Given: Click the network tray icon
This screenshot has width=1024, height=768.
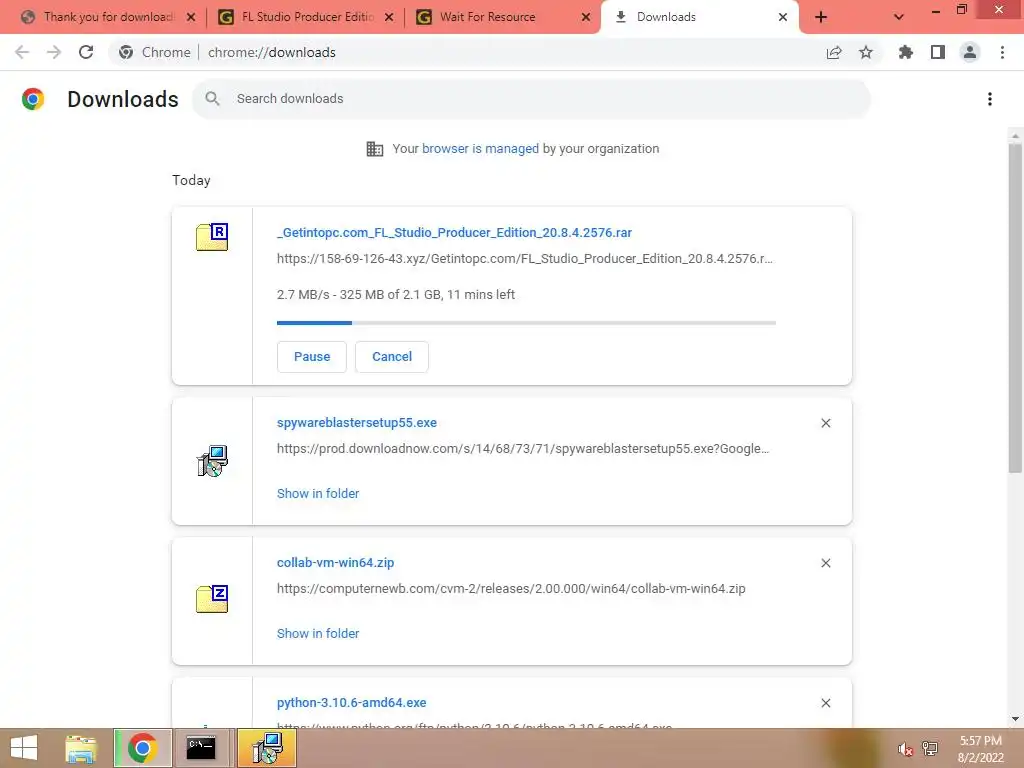Looking at the screenshot, I should (x=930, y=749).
